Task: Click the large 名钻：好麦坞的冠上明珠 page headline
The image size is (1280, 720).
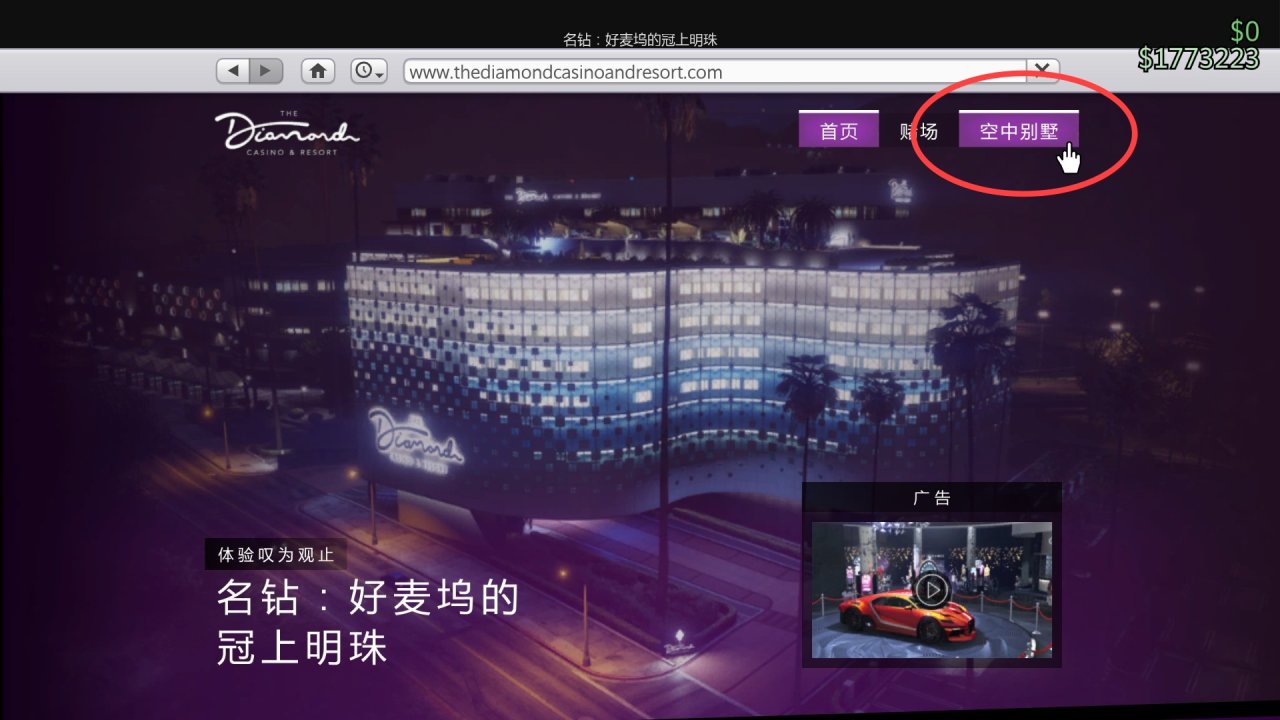Action: click(x=368, y=623)
